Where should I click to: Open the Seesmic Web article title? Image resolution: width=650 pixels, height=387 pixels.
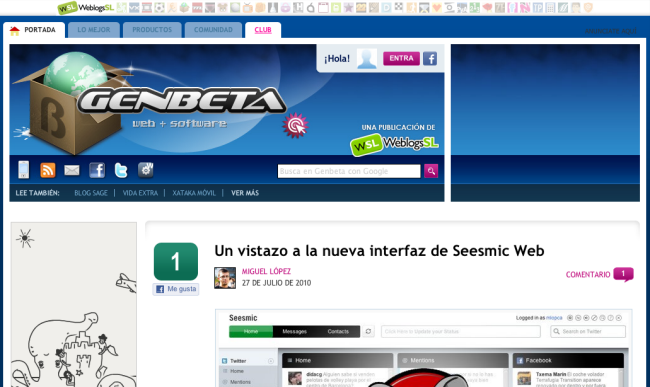pos(379,251)
